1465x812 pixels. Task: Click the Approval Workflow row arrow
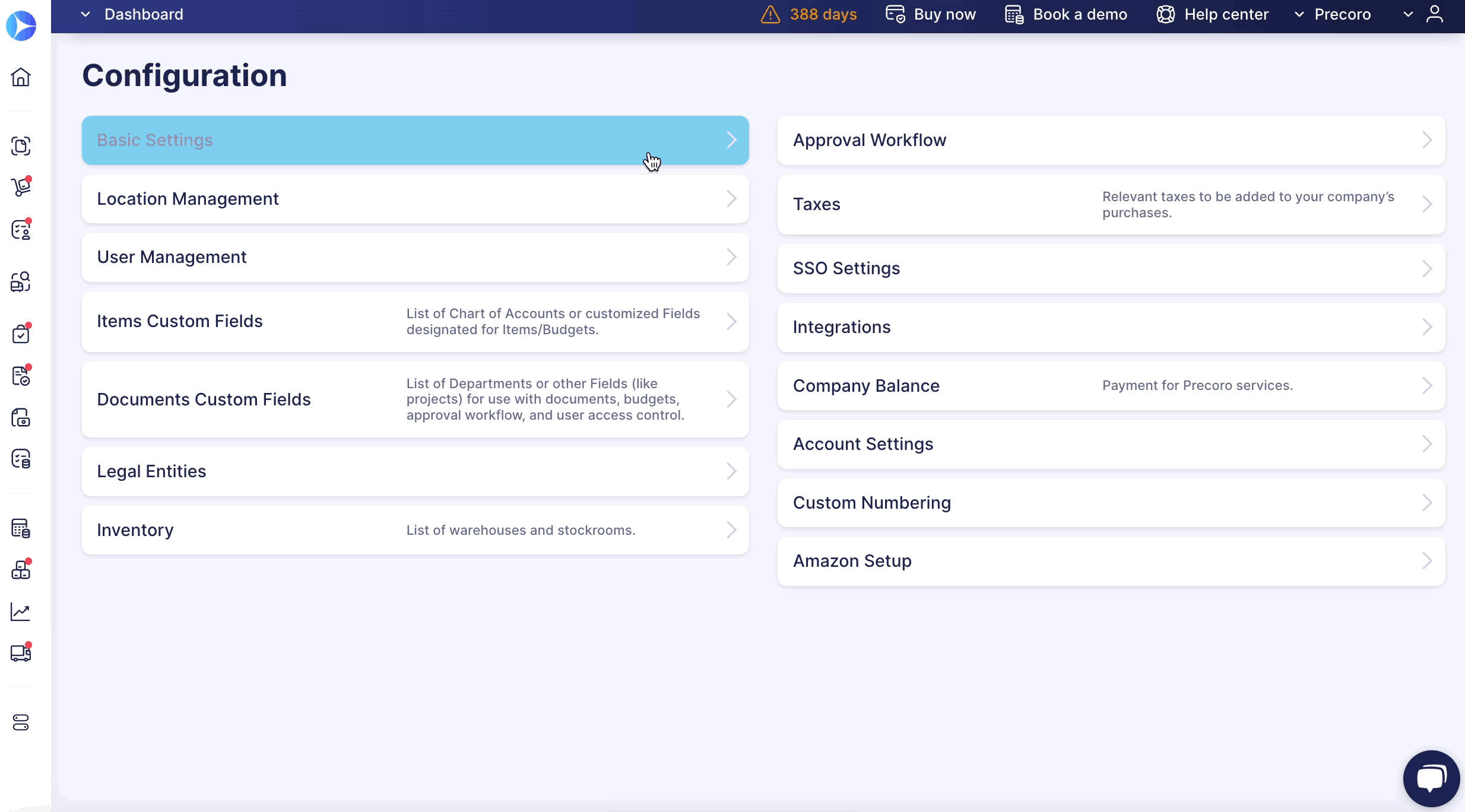click(x=1427, y=140)
